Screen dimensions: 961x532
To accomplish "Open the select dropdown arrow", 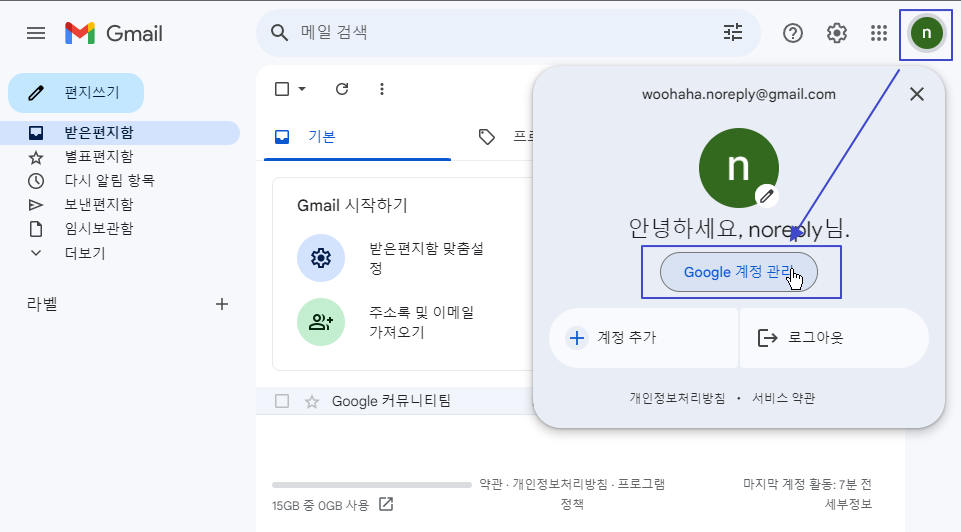I will (302, 89).
